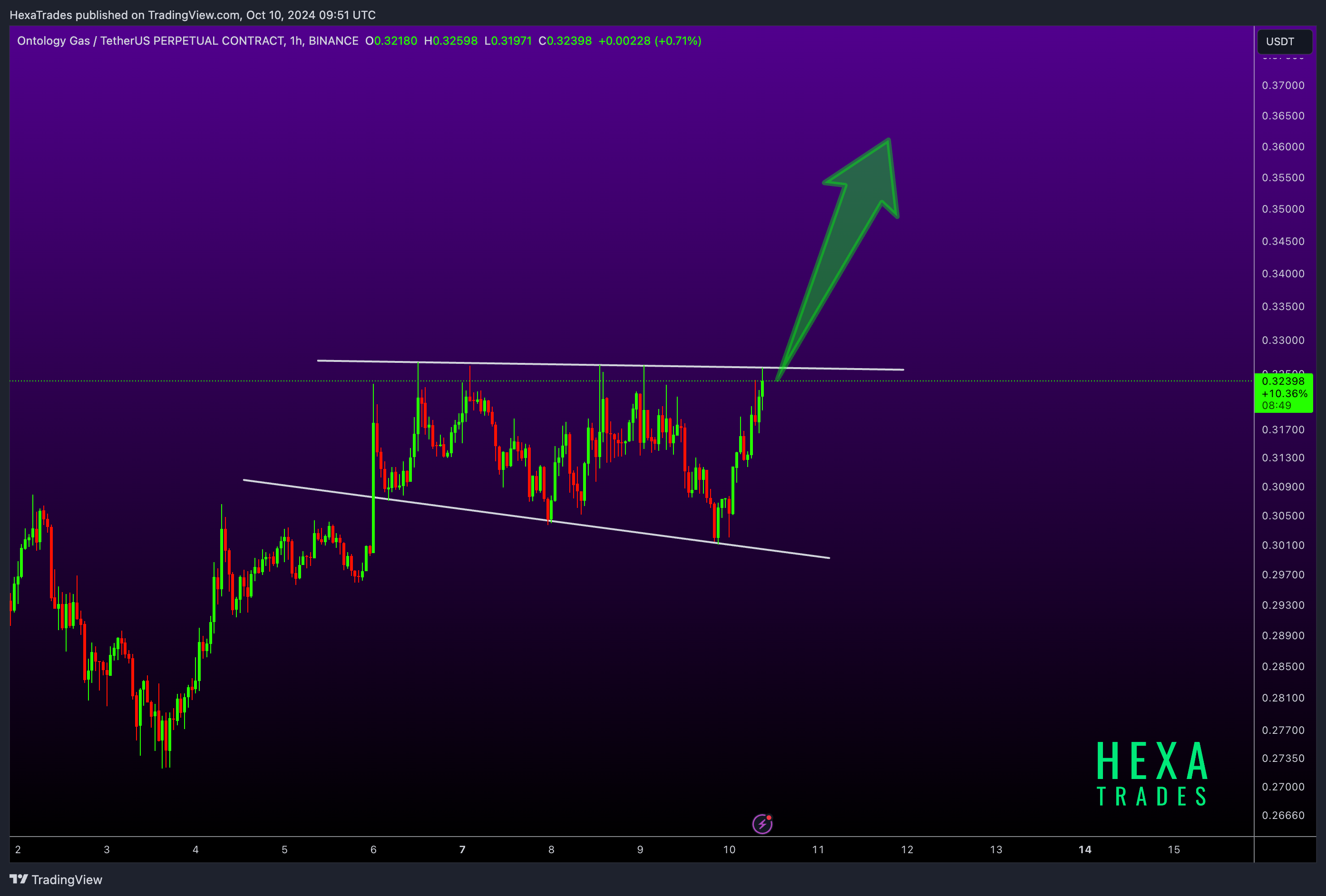Click date label 9 on the time axis
Image resolution: width=1326 pixels, height=896 pixels.
coord(640,849)
